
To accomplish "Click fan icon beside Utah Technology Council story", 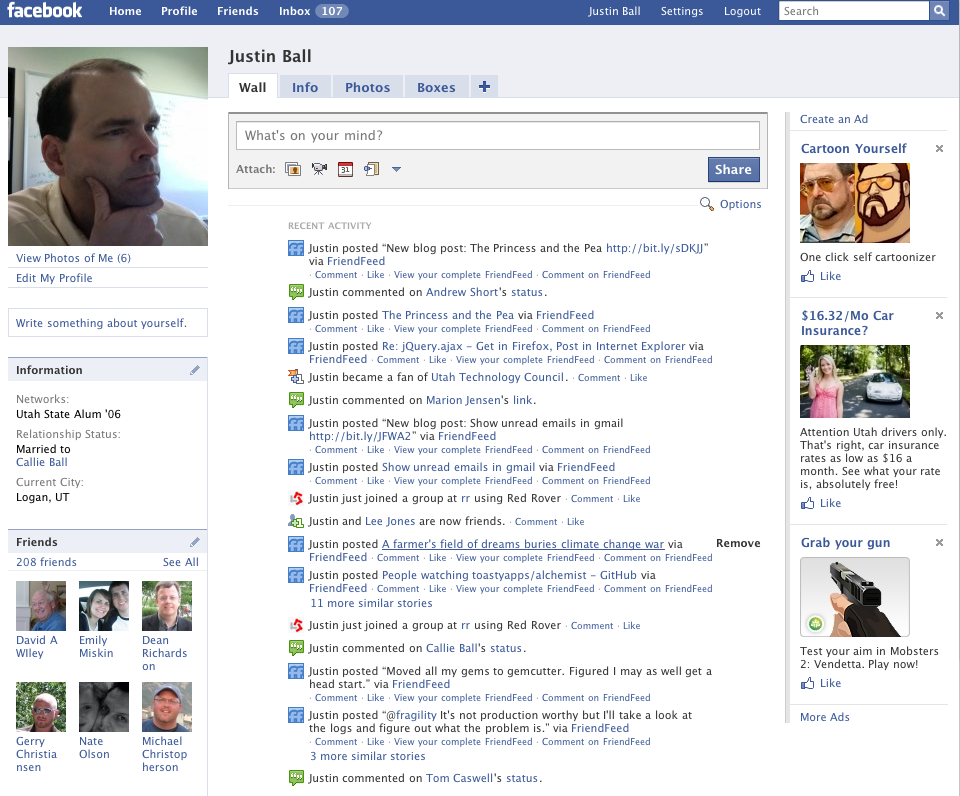I will (296, 377).
